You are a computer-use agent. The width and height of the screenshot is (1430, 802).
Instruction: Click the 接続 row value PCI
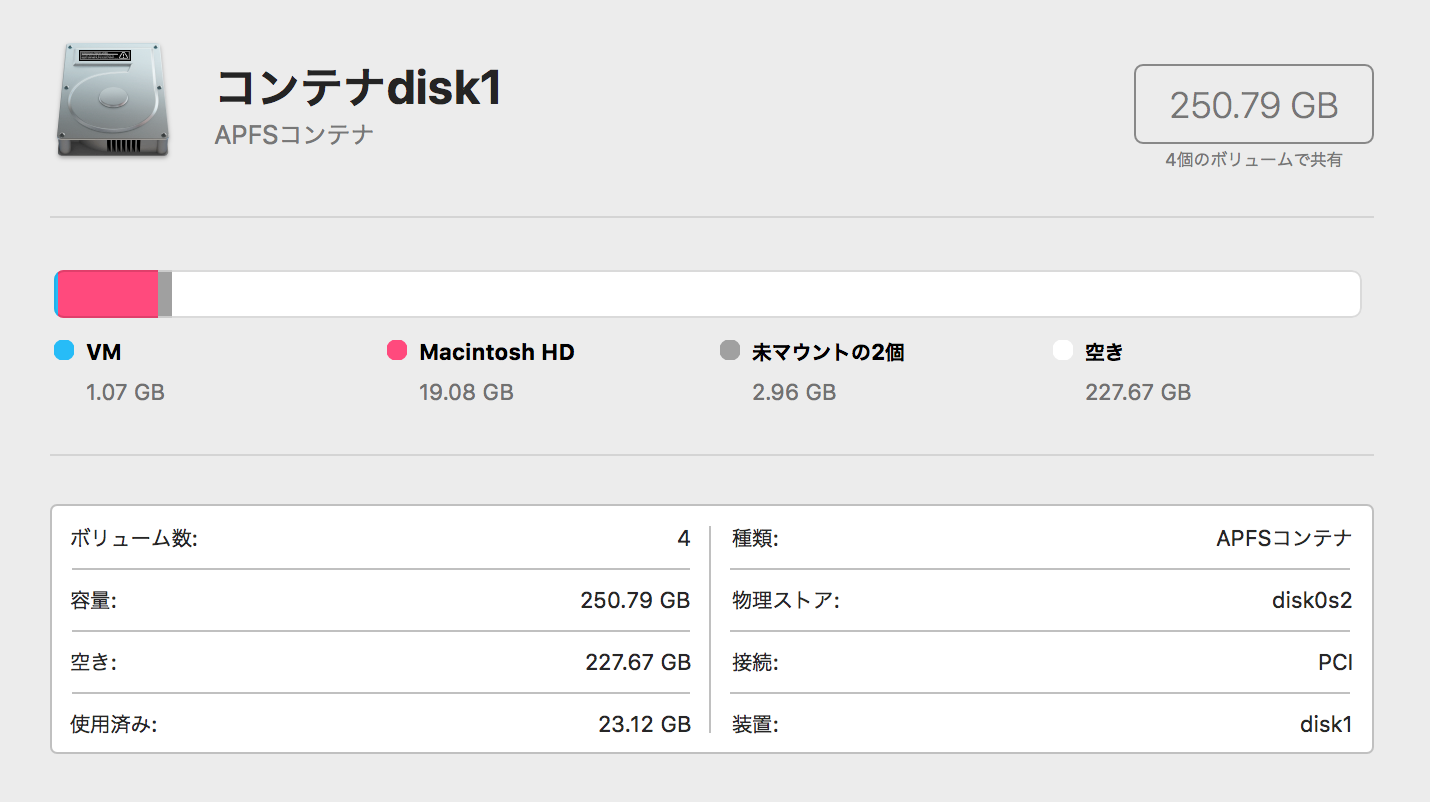coord(1335,663)
